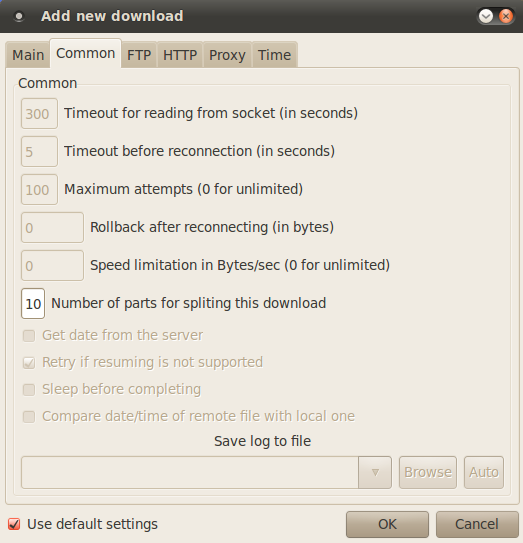Click the window menu icon in the title bar
The image size is (523, 543).
[19, 16]
